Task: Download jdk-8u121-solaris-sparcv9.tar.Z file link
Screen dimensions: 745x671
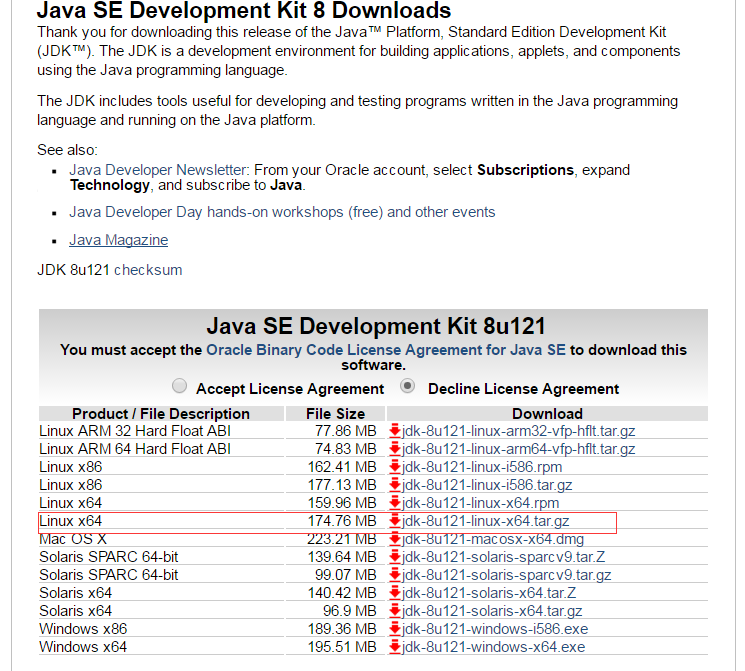Action: (504, 557)
